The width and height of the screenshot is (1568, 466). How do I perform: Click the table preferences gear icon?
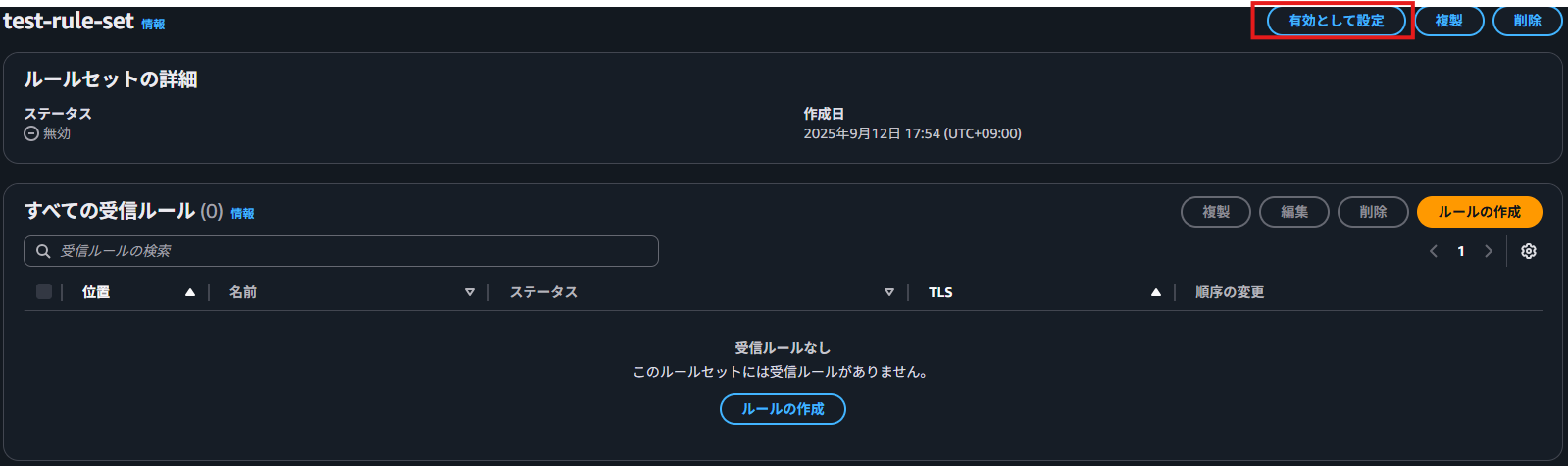point(1528,251)
